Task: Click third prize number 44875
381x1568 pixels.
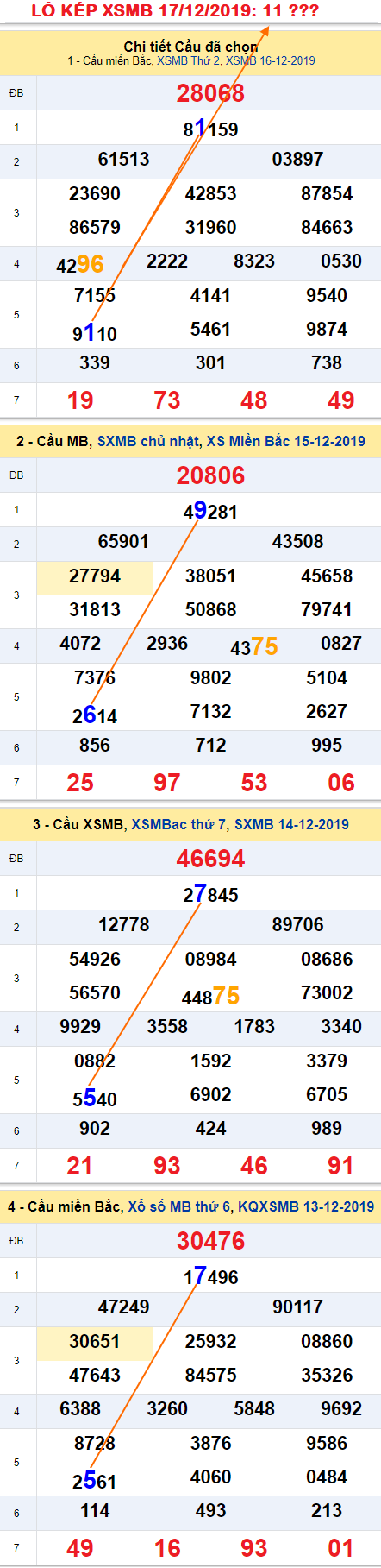Action: tap(210, 996)
